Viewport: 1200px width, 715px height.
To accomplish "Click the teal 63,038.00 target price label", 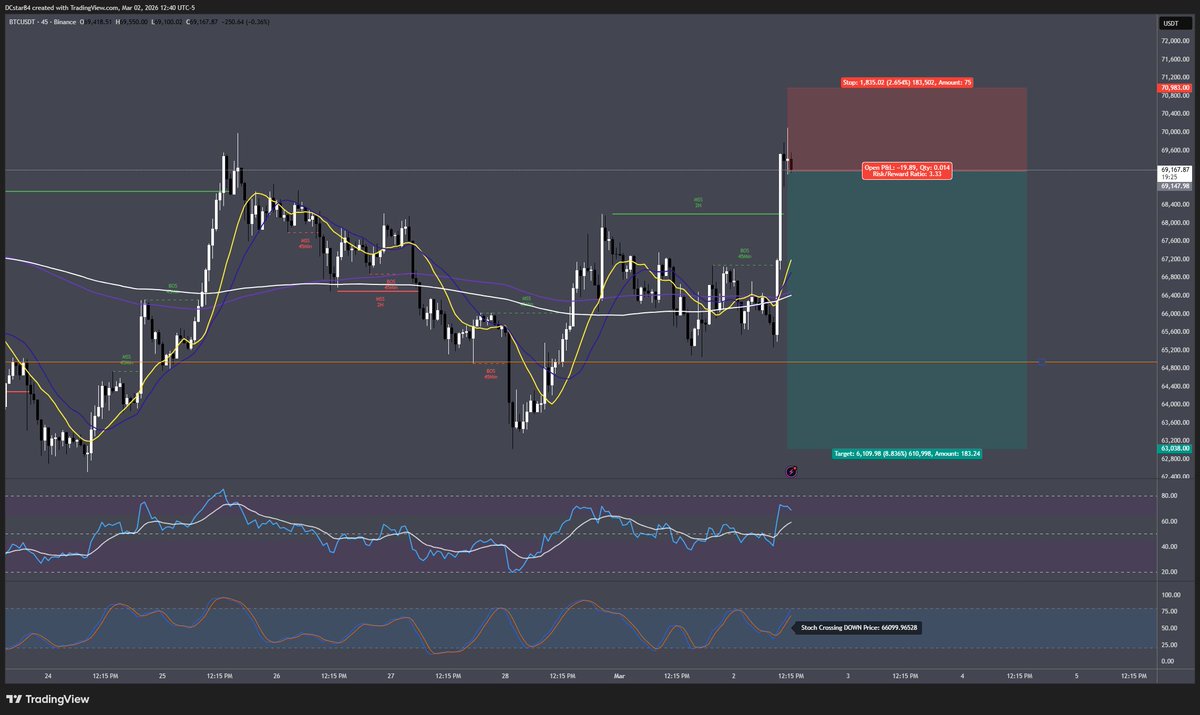I will (1174, 447).
